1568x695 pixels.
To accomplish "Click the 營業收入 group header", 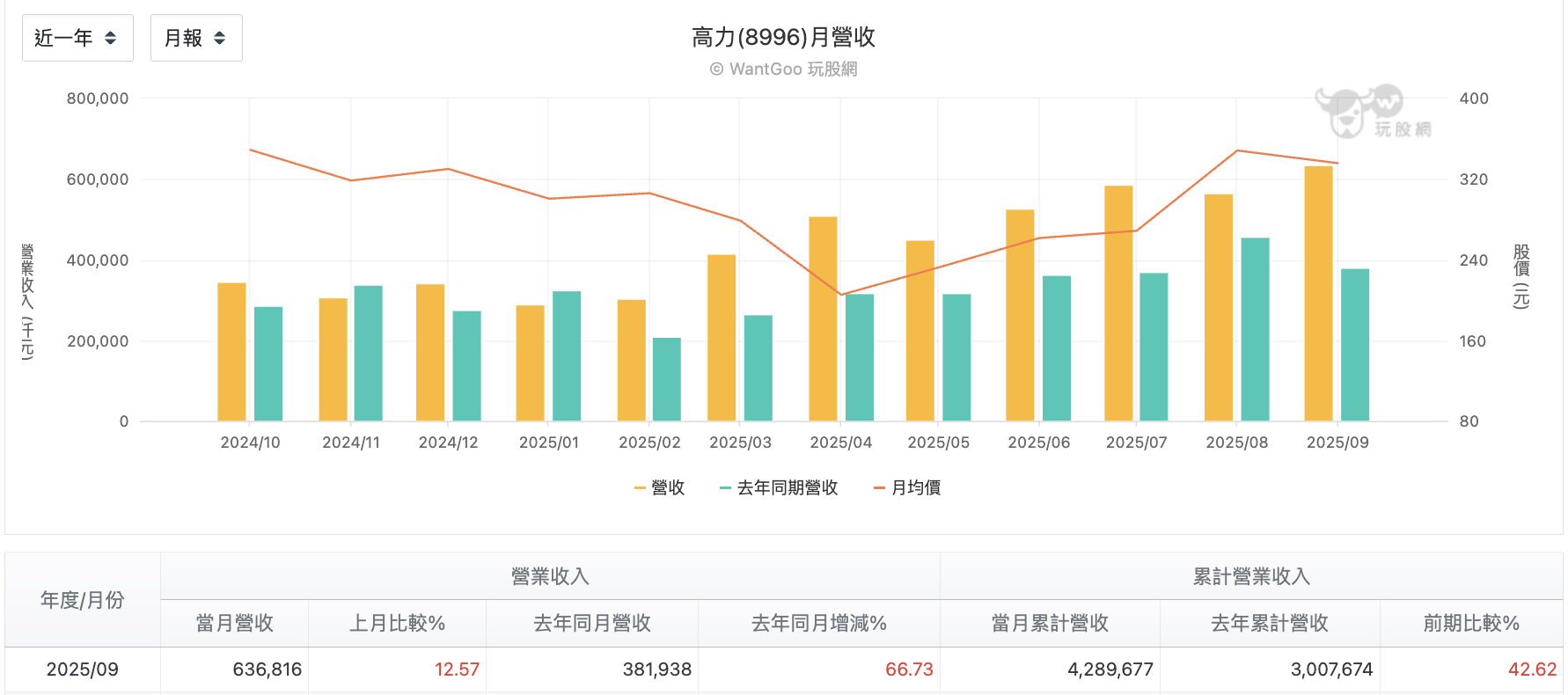I will coord(550,576).
